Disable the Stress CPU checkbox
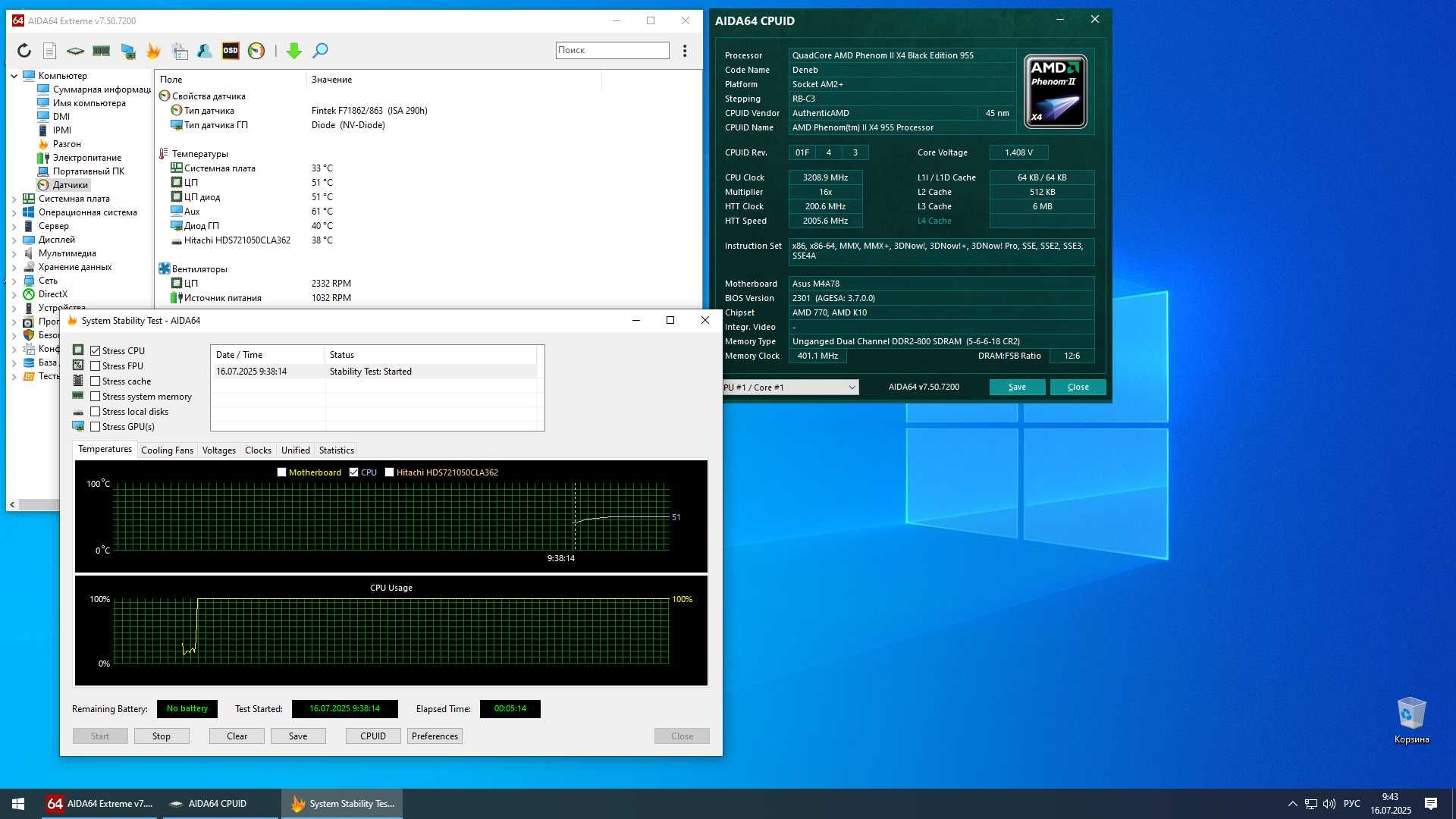This screenshot has height=819, width=1456. click(x=96, y=351)
